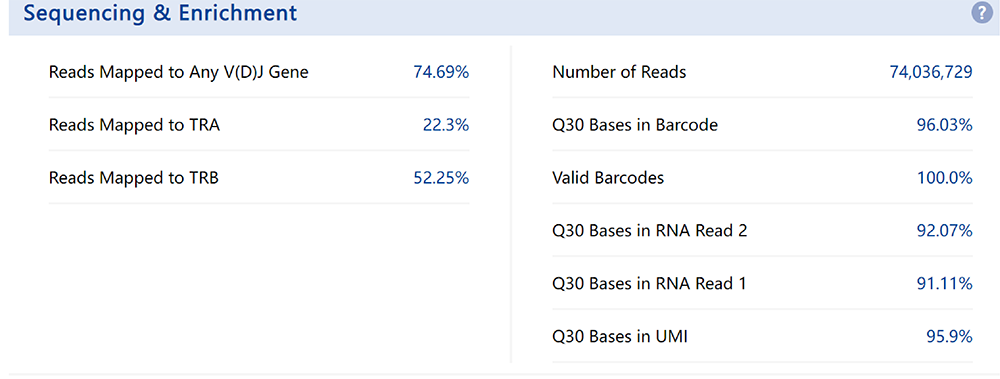This screenshot has height=379, width=1000.
Task: Select the 74.69% value
Action: click(x=441, y=72)
